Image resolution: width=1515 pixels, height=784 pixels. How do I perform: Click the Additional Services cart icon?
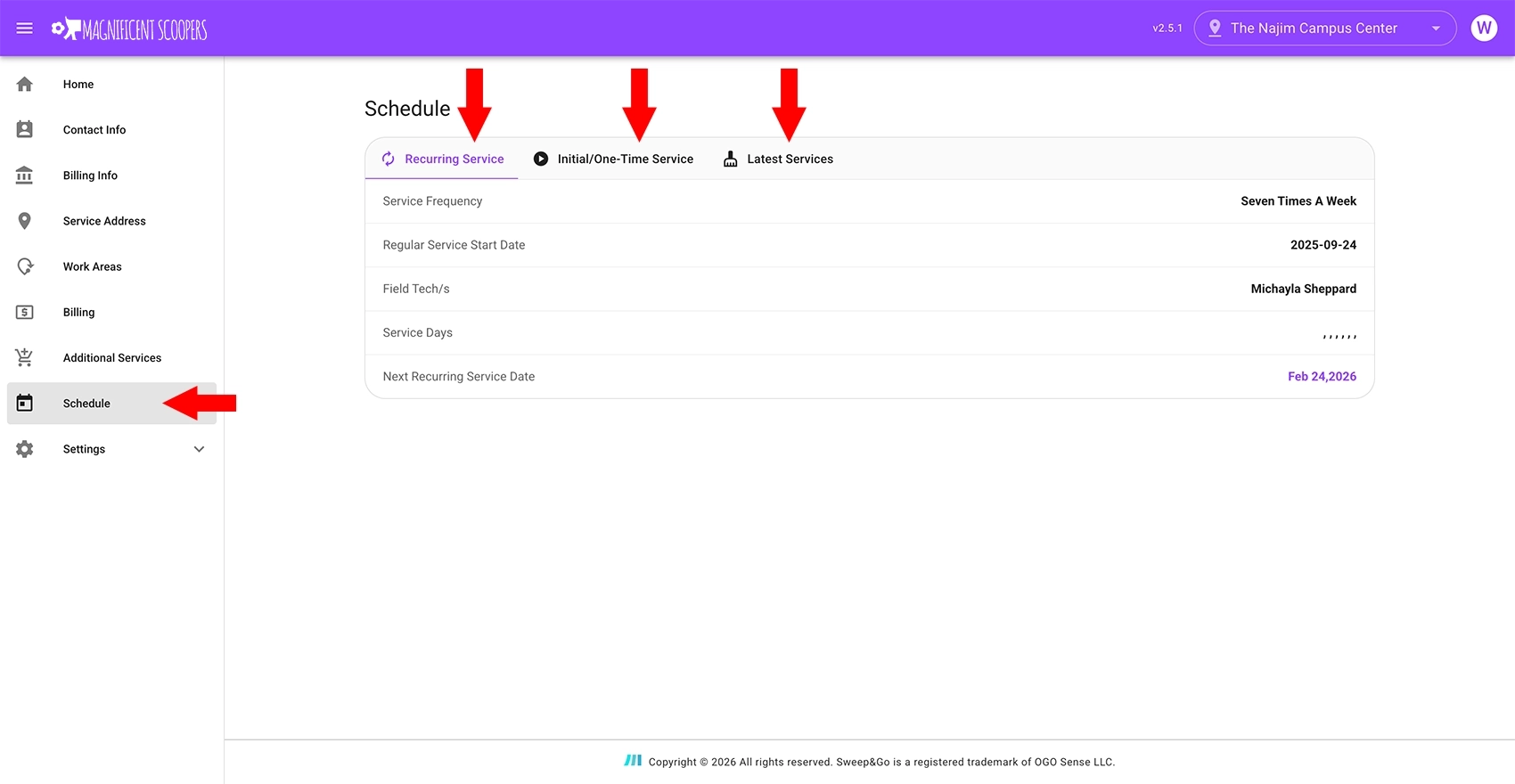click(x=25, y=357)
